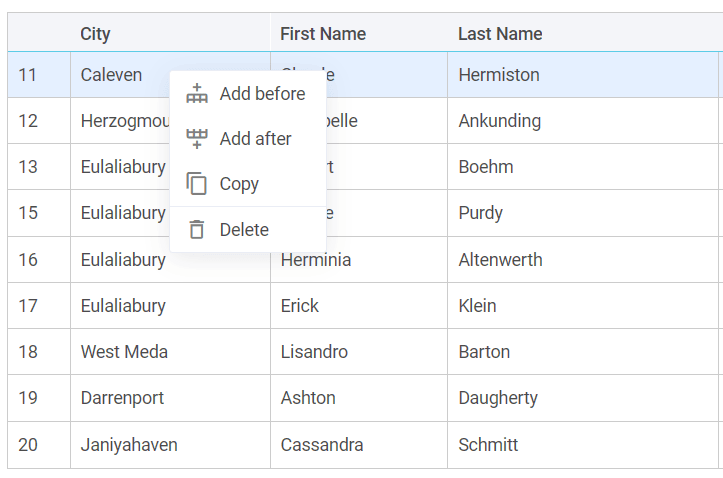Click the Daugherty last name cell
The image size is (723, 478).
[497, 398]
